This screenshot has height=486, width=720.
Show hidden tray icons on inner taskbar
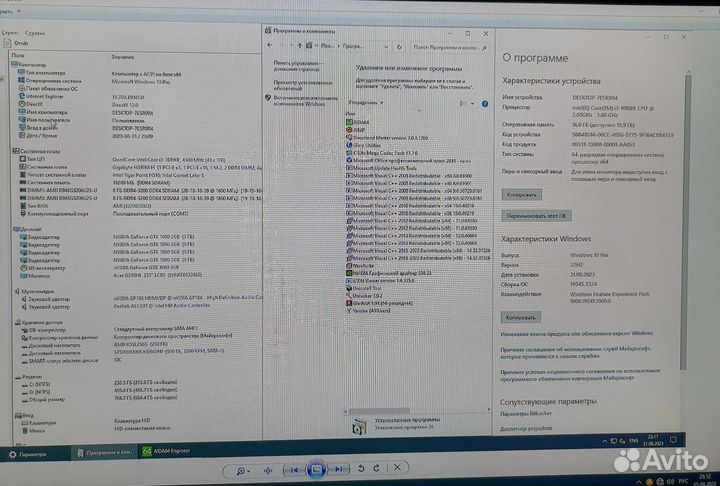coord(604,441)
